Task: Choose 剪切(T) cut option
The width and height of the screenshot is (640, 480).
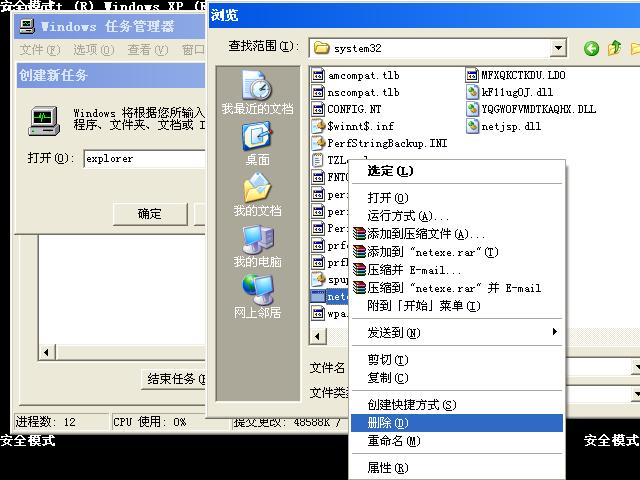Action: 456,360
